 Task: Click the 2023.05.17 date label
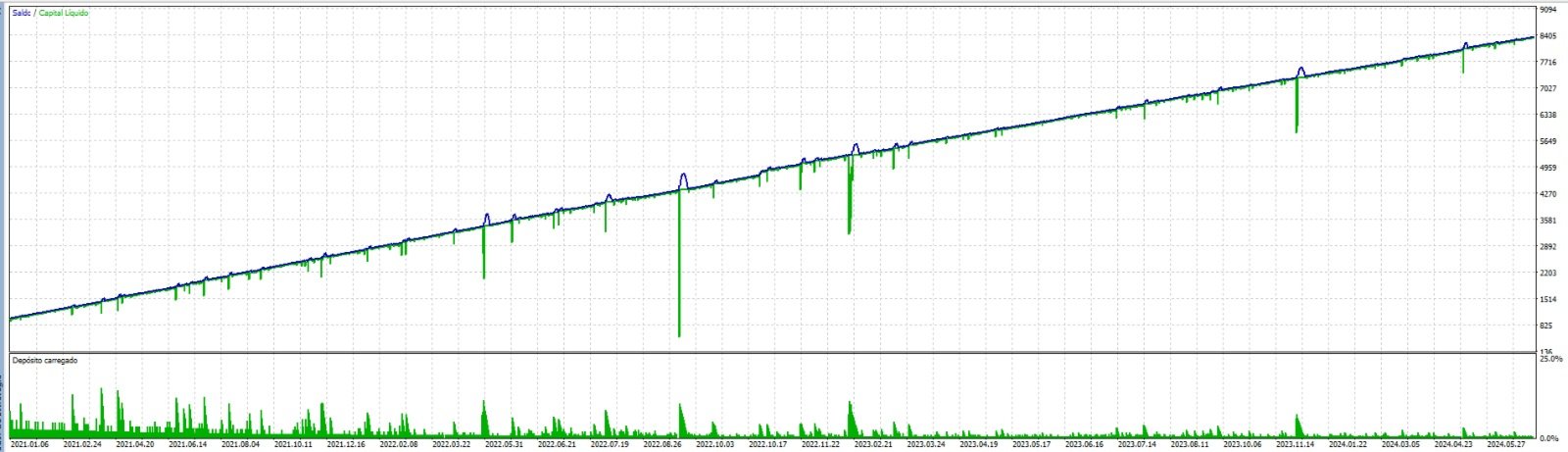tap(1032, 444)
